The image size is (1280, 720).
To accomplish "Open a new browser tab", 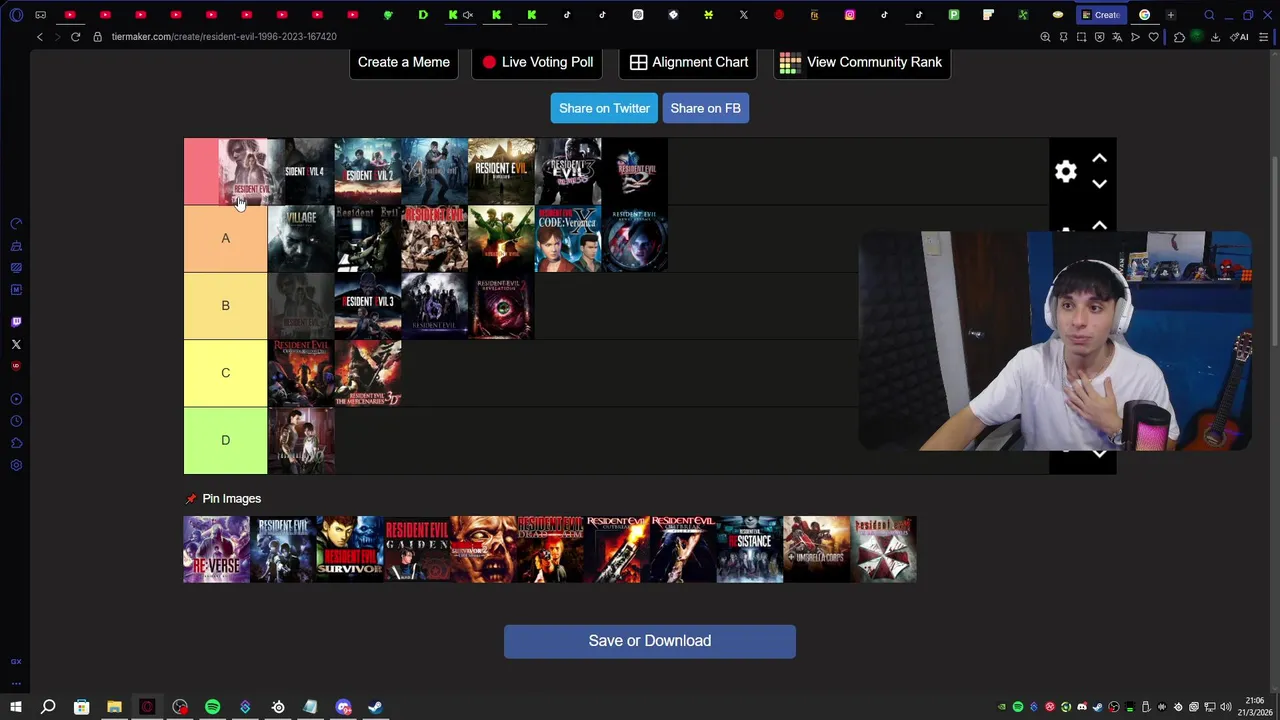I will click(x=1171, y=15).
